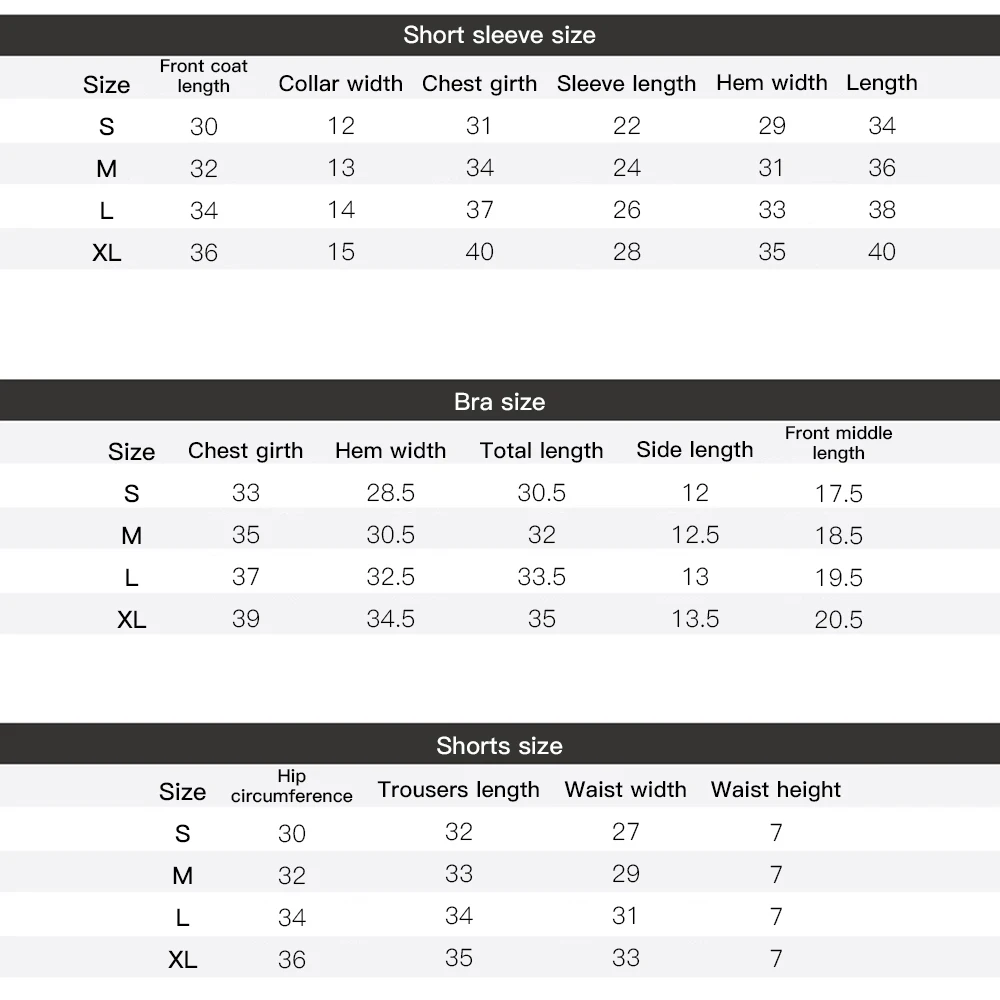This screenshot has height=1000, width=1000.
Task: Click the Short sleeve size header bar
Action: tap(500, 35)
